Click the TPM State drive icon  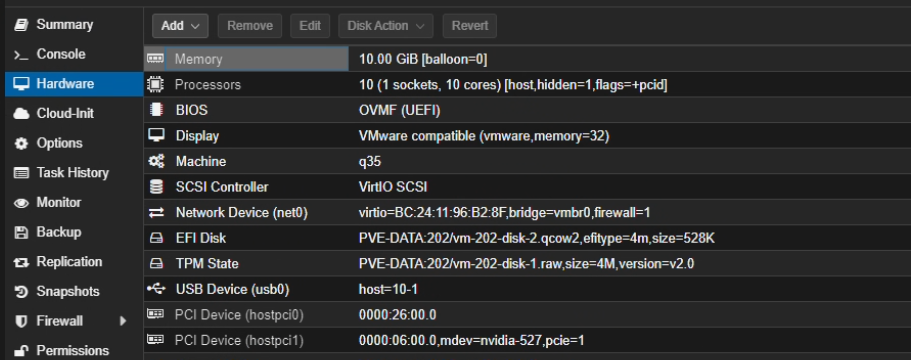coord(156,264)
